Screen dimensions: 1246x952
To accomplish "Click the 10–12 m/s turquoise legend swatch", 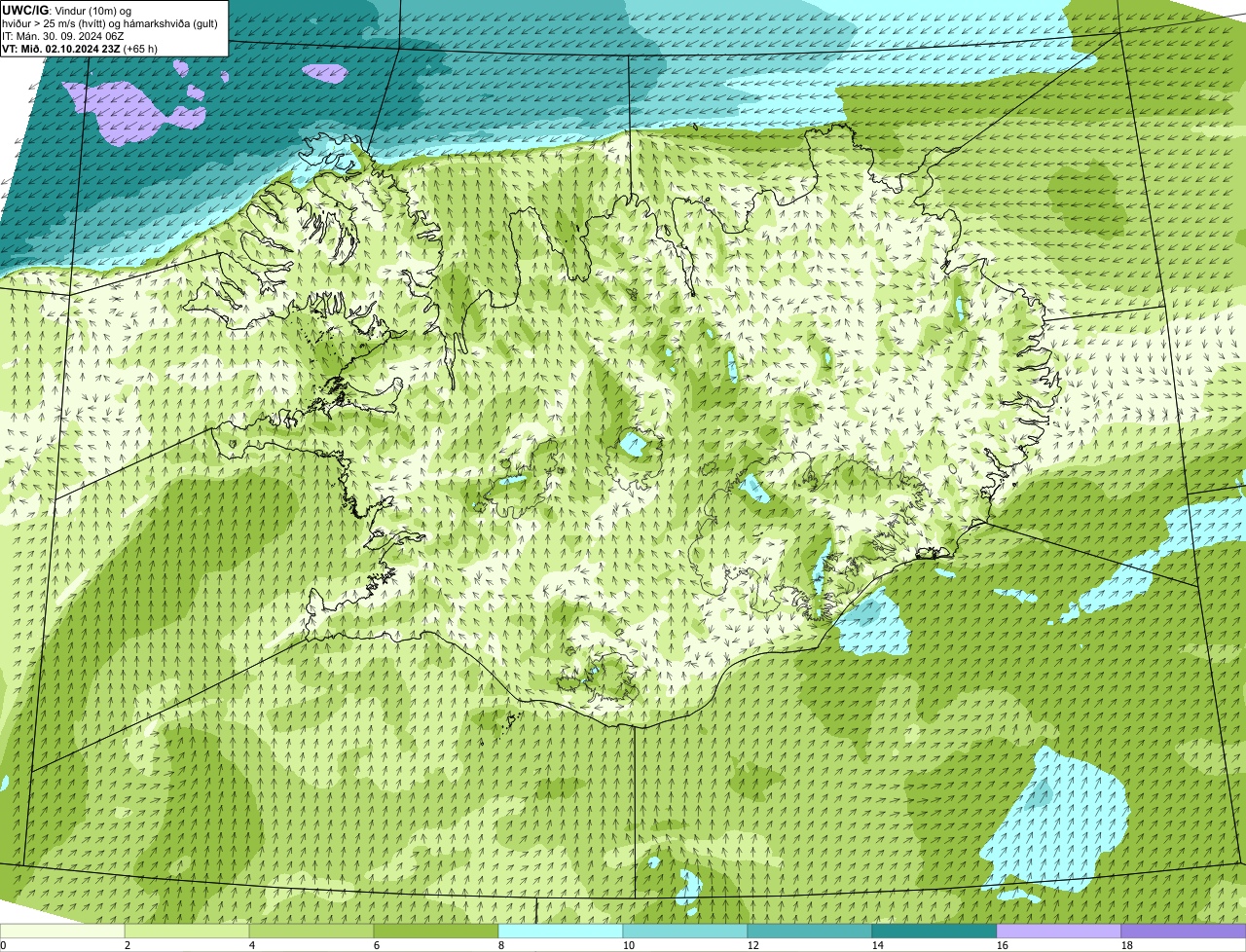I will coord(685,931).
